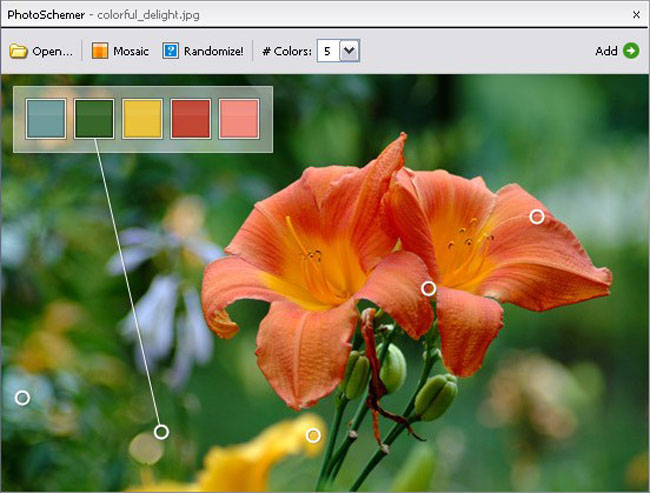Click the sample marker on the yellow flower
This screenshot has height=493, width=650.
tap(313, 435)
